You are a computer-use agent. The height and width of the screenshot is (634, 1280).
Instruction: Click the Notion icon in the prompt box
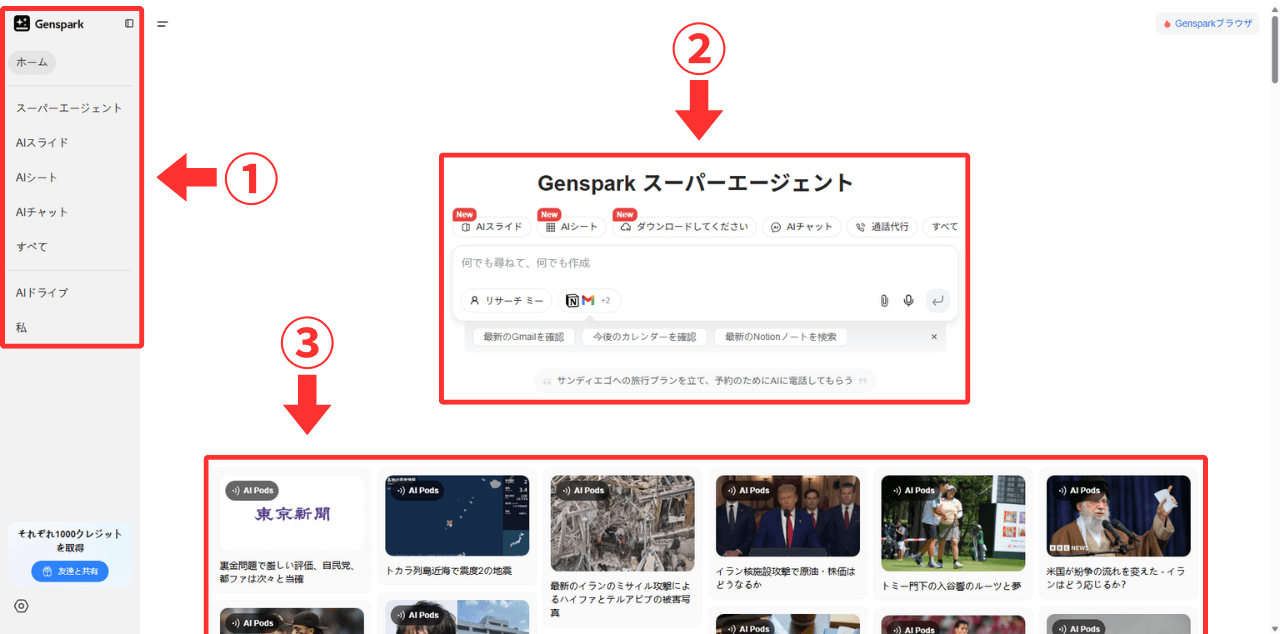coord(573,300)
